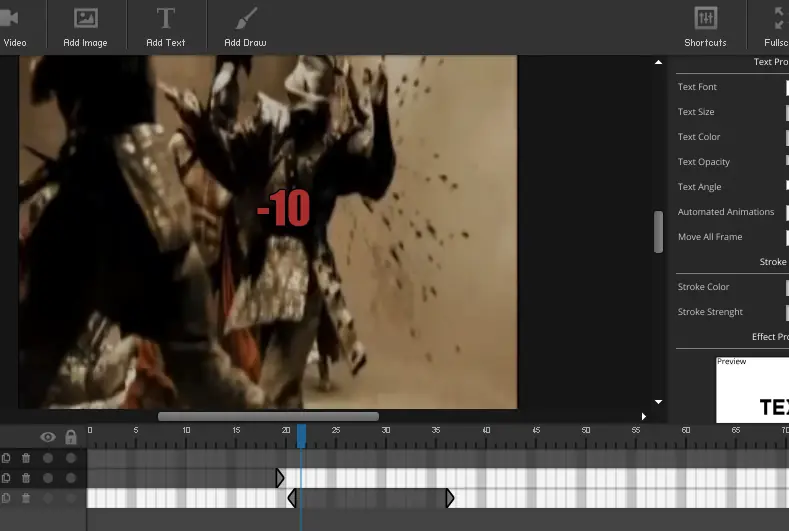
Task: Toggle visibility for all layers via eye icon
Action: pos(48,437)
